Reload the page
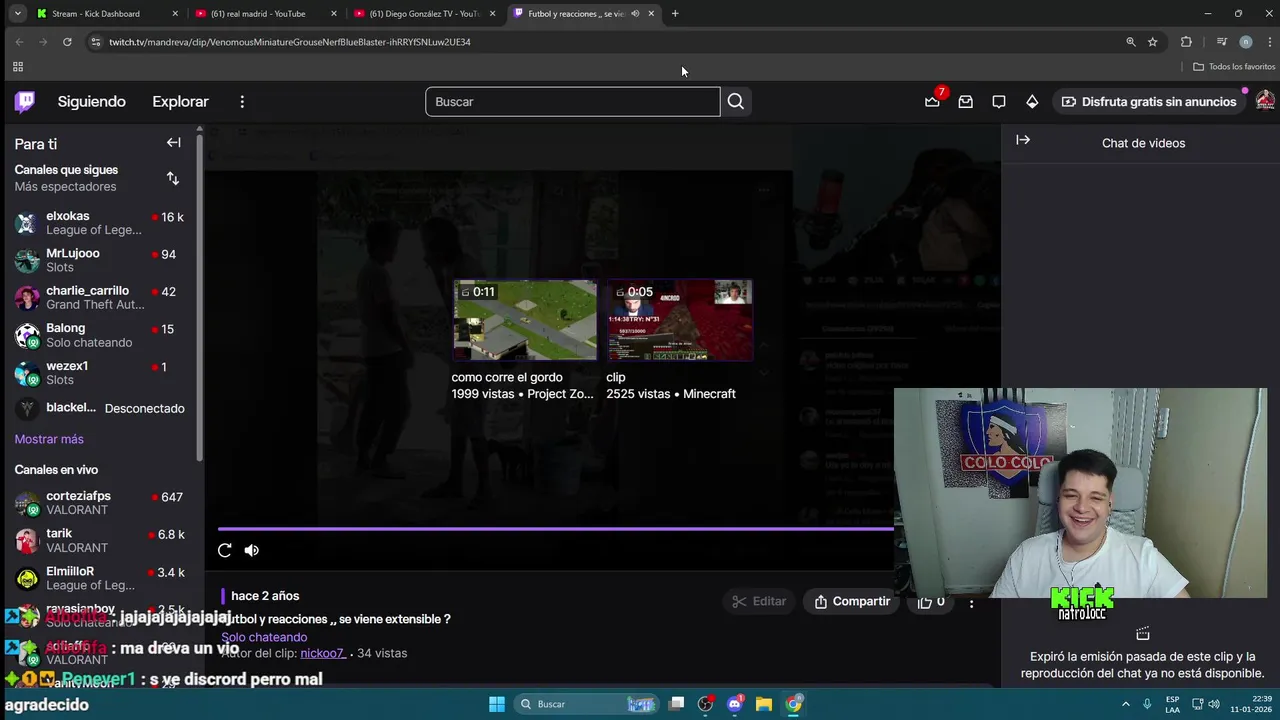1280x720 pixels. pyautogui.click(x=67, y=42)
